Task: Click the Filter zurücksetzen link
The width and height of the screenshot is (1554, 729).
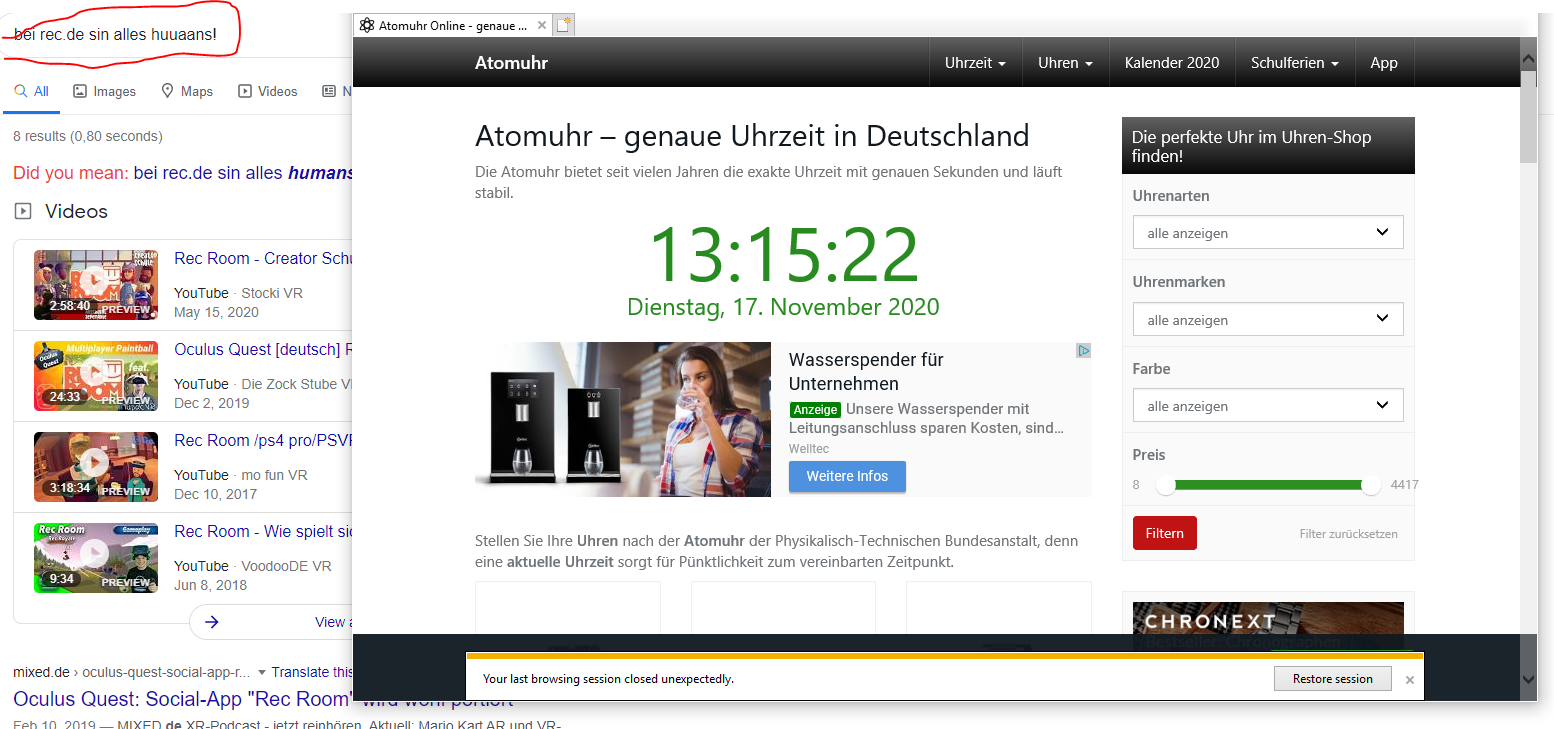Action: [x=1348, y=534]
